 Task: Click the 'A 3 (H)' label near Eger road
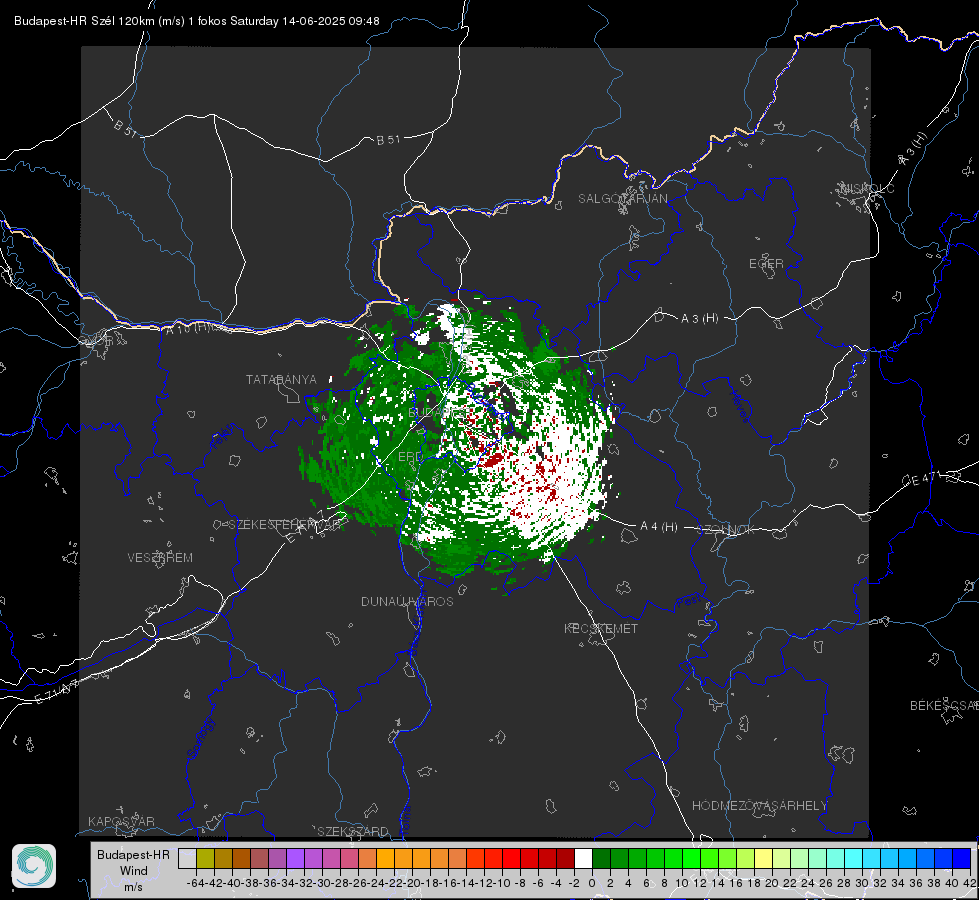pos(699,319)
